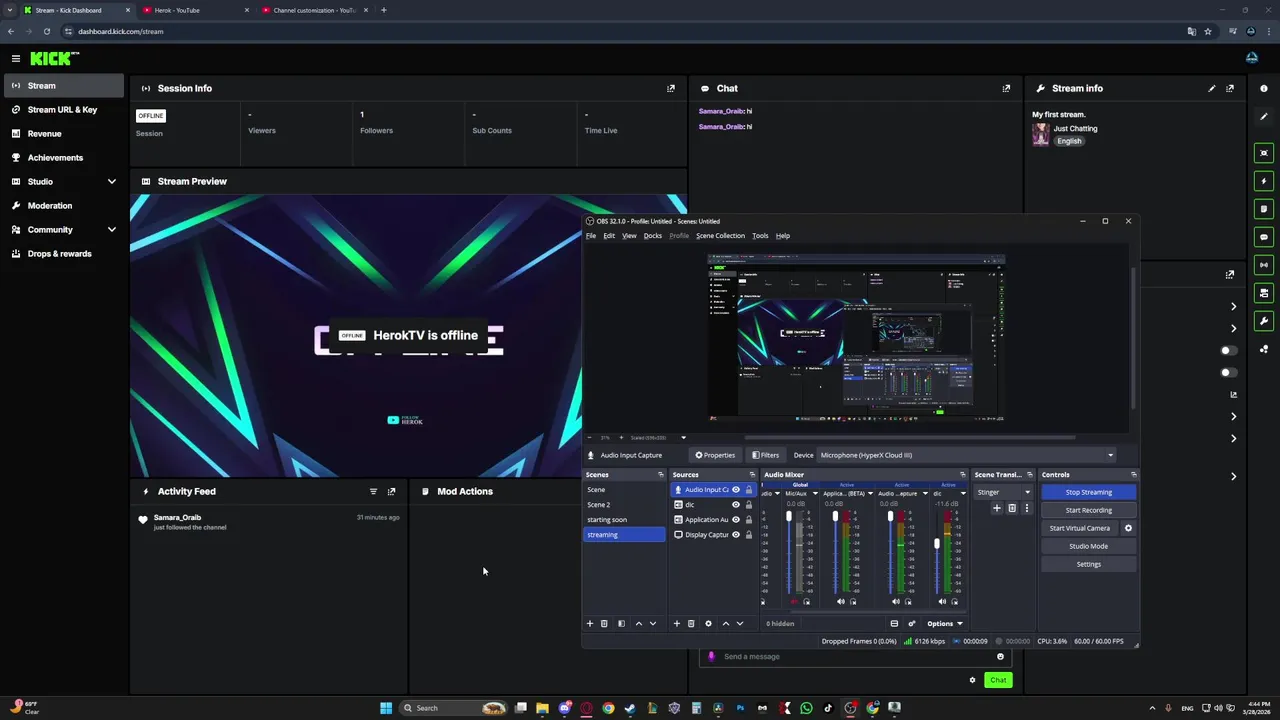Open the emoji picker in chat input

click(1000, 656)
